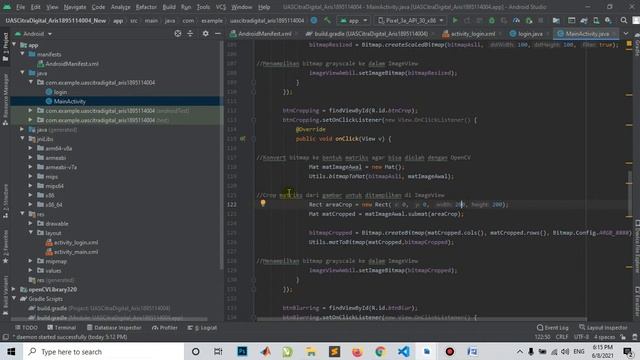Open Windows Start menu
The width and height of the screenshot is (640, 360).
tap(11, 351)
